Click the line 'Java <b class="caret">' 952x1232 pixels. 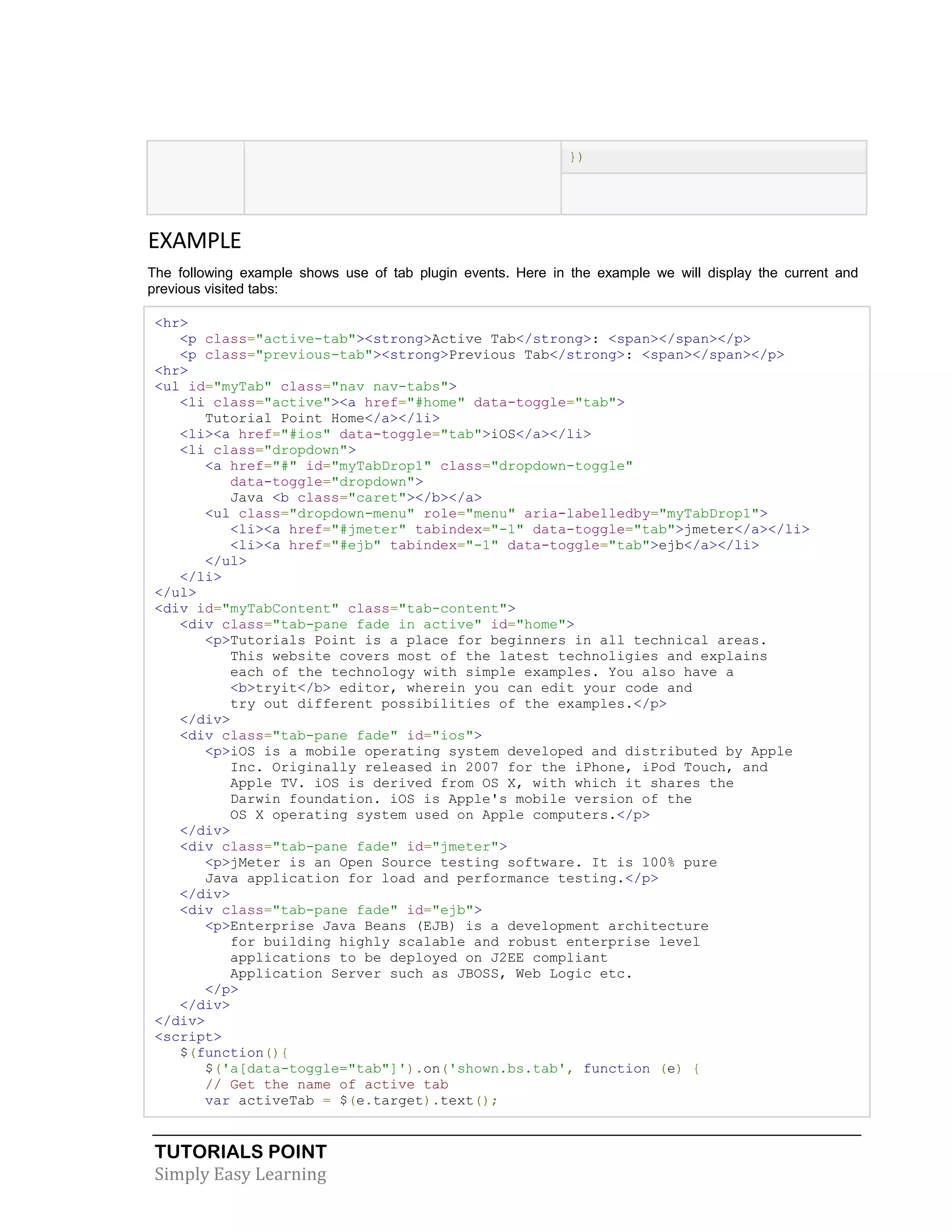(x=356, y=497)
